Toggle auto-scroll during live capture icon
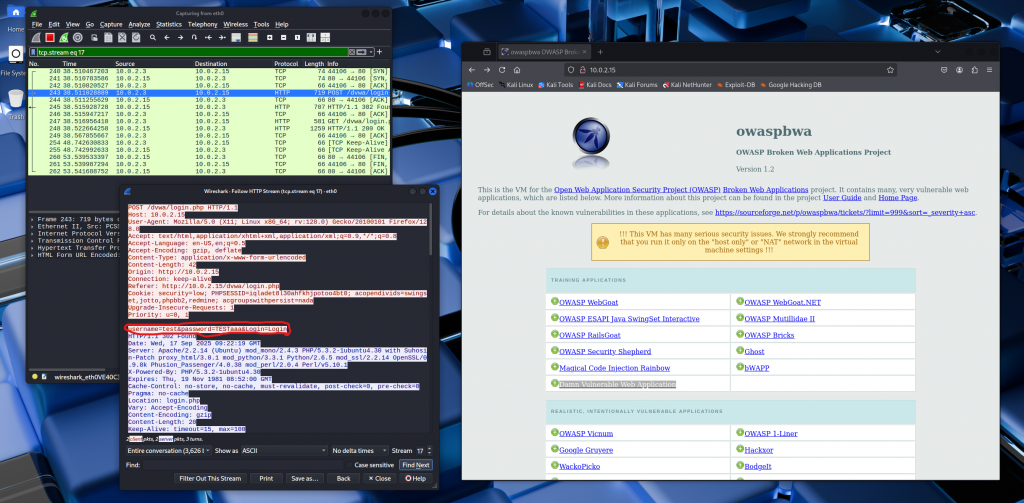The height and width of the screenshot is (503, 1024). [236, 37]
